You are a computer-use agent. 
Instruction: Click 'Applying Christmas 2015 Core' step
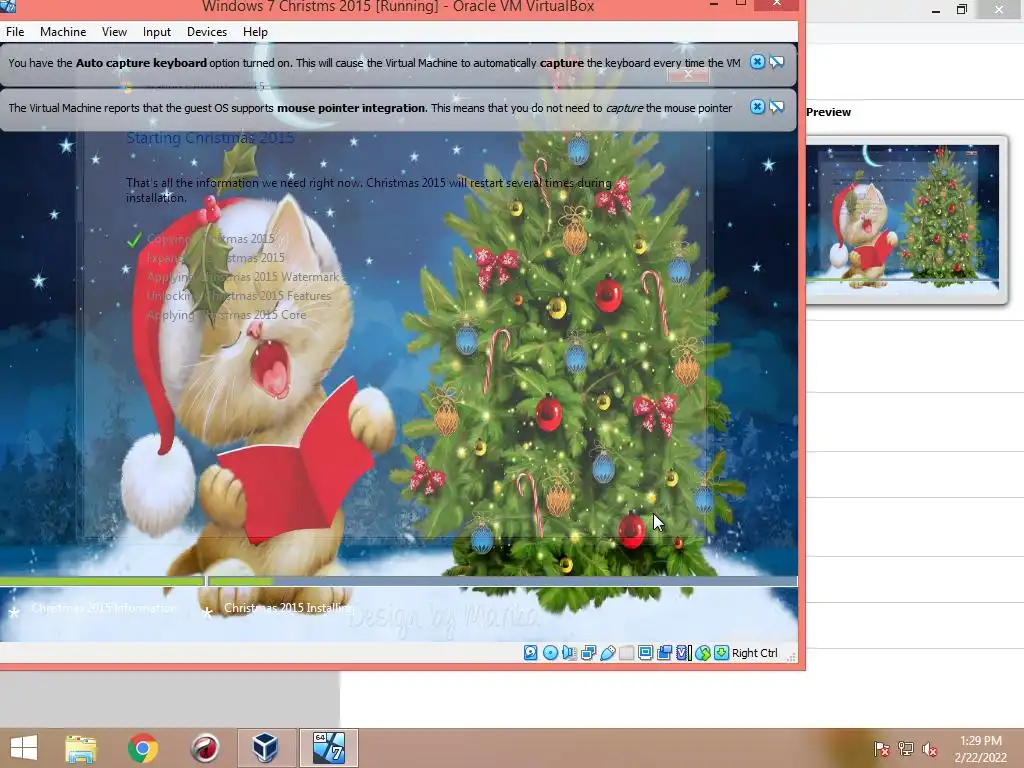pyautogui.click(x=226, y=315)
